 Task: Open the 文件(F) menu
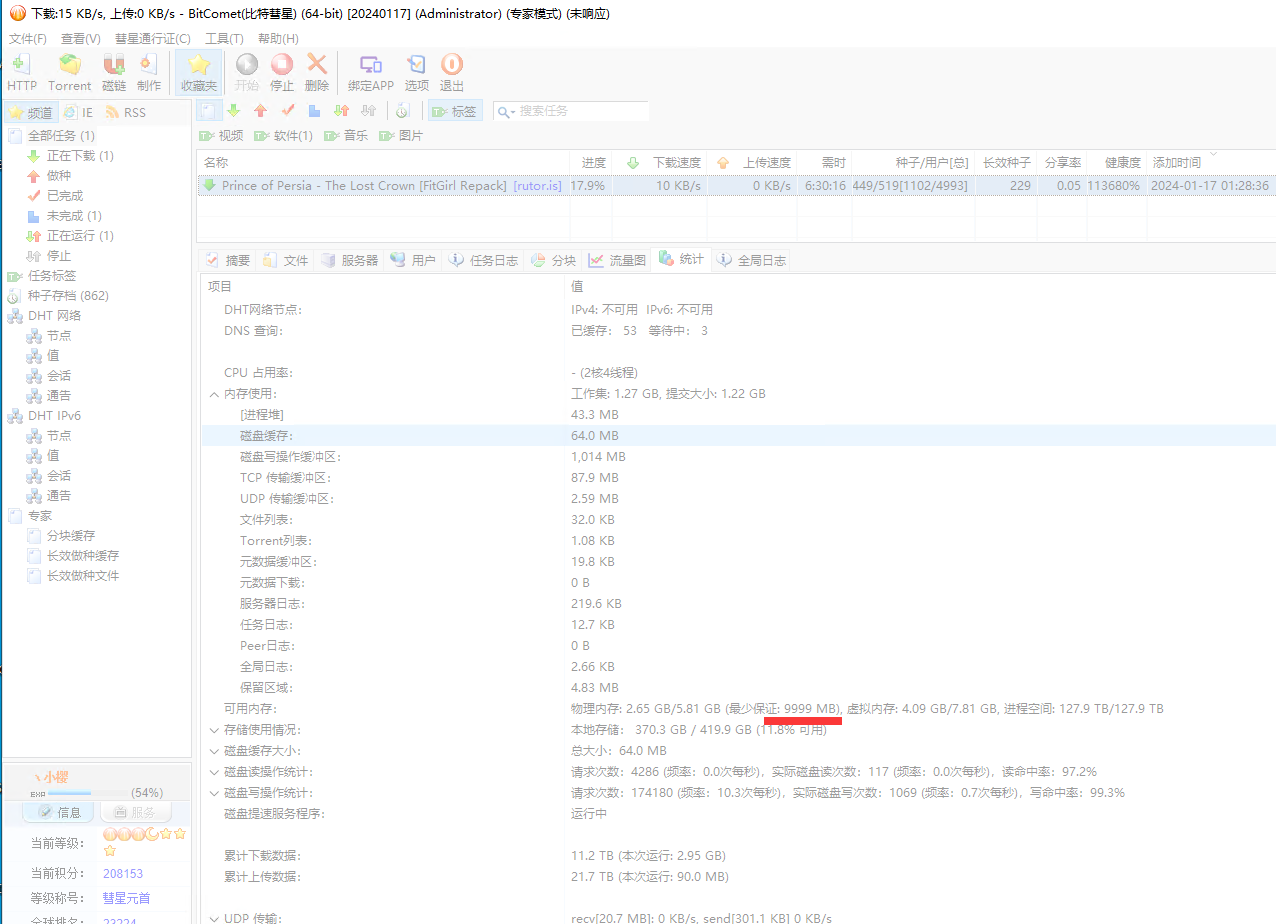(x=28, y=38)
